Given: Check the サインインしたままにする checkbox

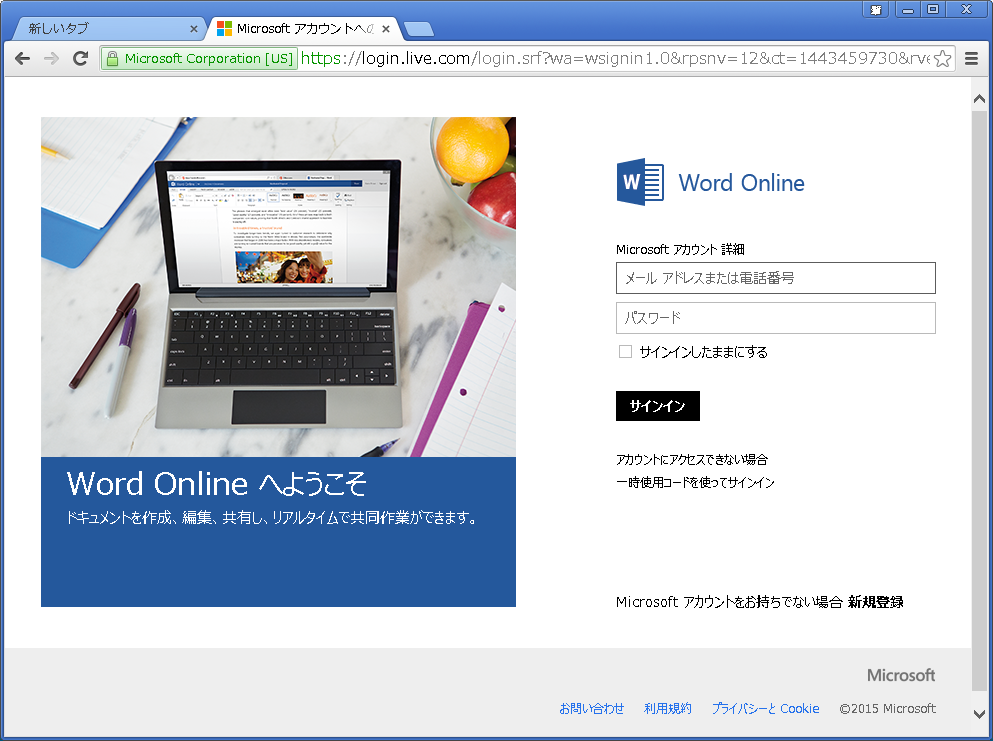Looking at the screenshot, I should [x=625, y=352].
